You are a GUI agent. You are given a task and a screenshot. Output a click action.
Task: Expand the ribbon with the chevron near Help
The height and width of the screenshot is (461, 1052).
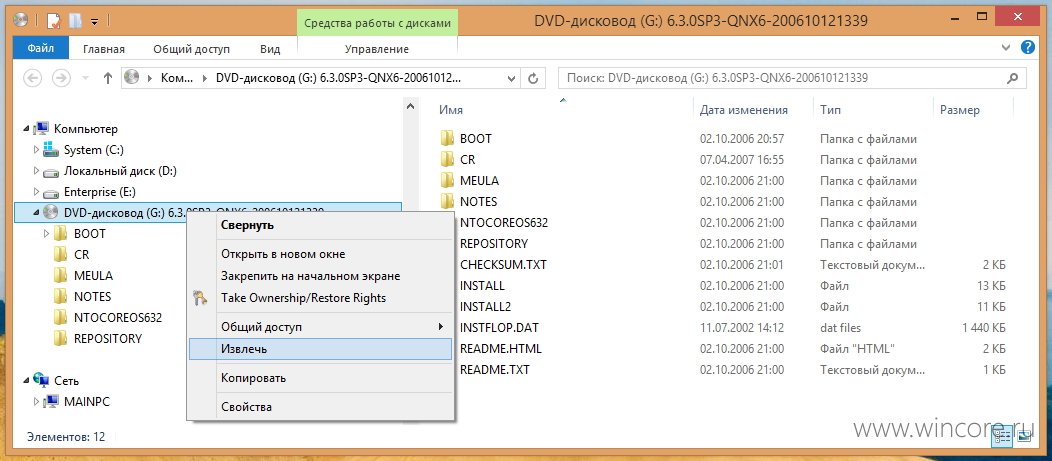pyautogui.click(x=1006, y=47)
